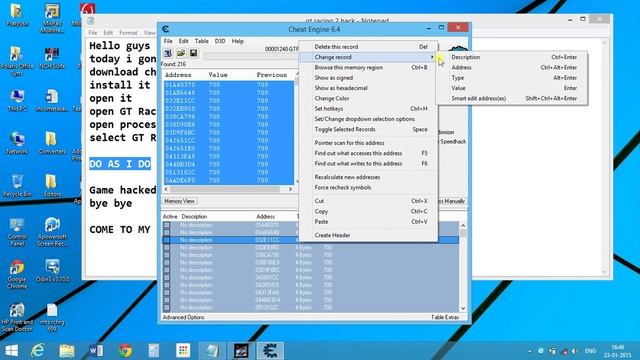The width and height of the screenshot is (640, 360).
Task: Tick the Active checkbox in the first address-list row
Action: 167,225
